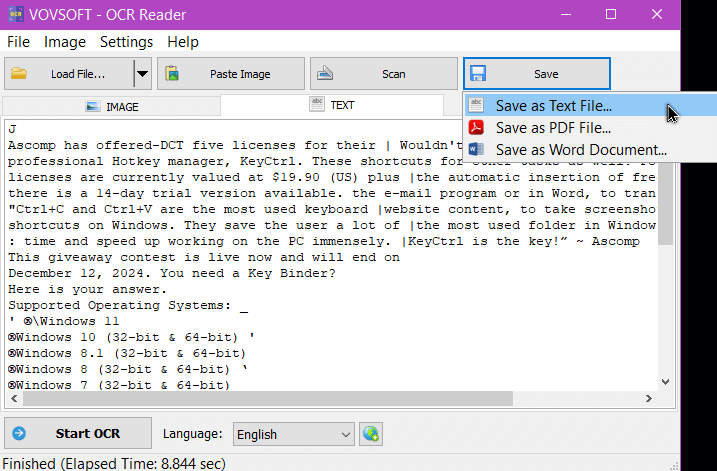
Task: Click the Paste Image button
Action: click(x=231, y=74)
